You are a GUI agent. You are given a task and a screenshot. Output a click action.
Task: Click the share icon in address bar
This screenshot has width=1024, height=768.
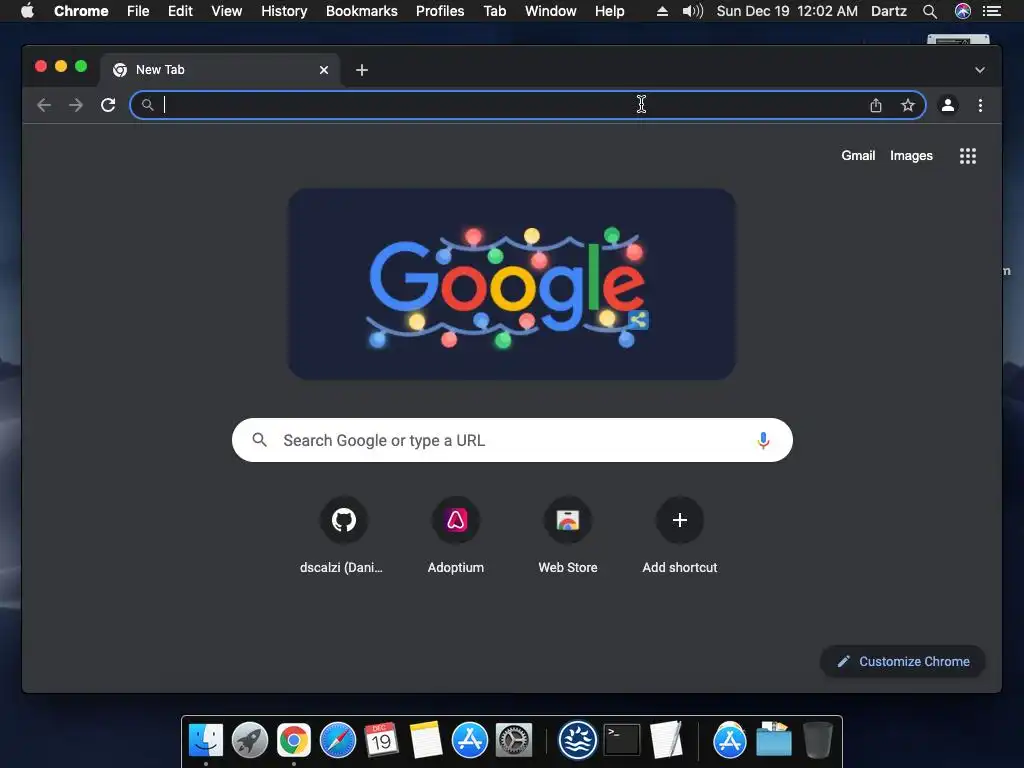(x=876, y=105)
